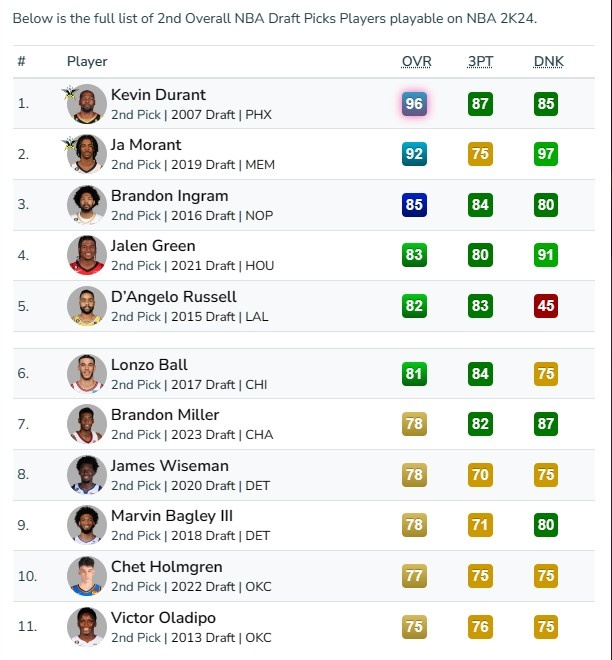Click Lonzo Ball's avatar image

[x=87, y=374]
